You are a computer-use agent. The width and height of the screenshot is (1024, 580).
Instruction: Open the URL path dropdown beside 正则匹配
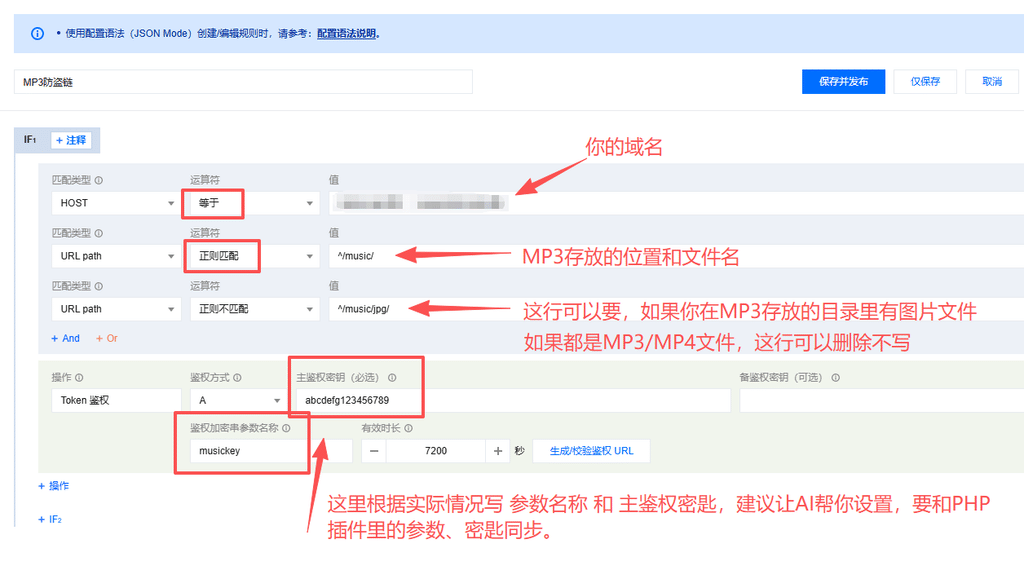pyautogui.click(x=116, y=256)
